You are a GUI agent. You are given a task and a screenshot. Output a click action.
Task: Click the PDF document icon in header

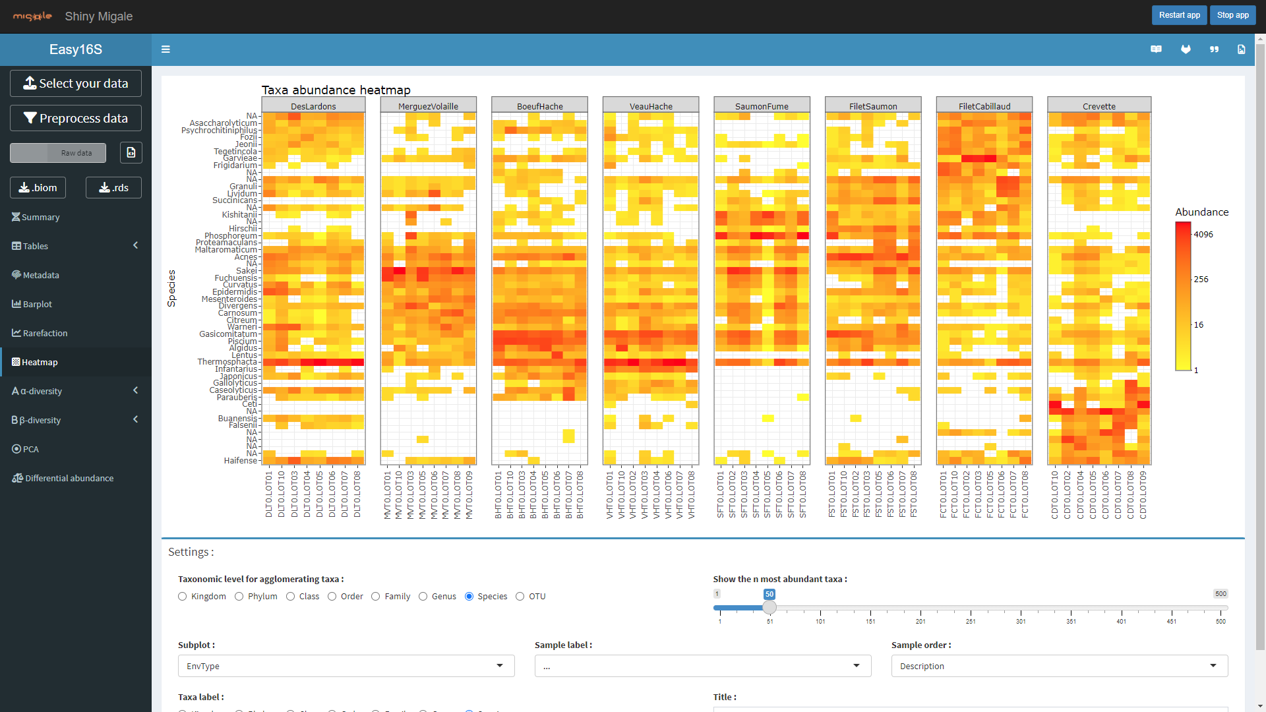1241,49
